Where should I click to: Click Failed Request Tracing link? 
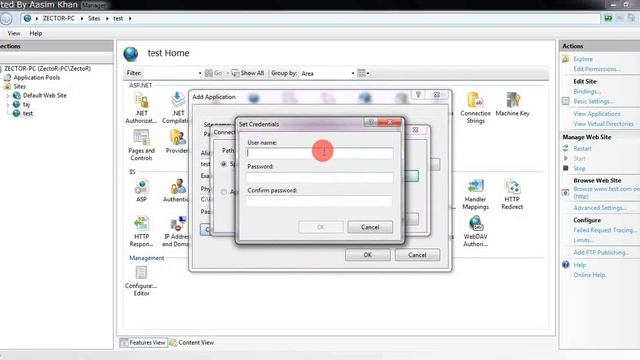click(x=605, y=230)
